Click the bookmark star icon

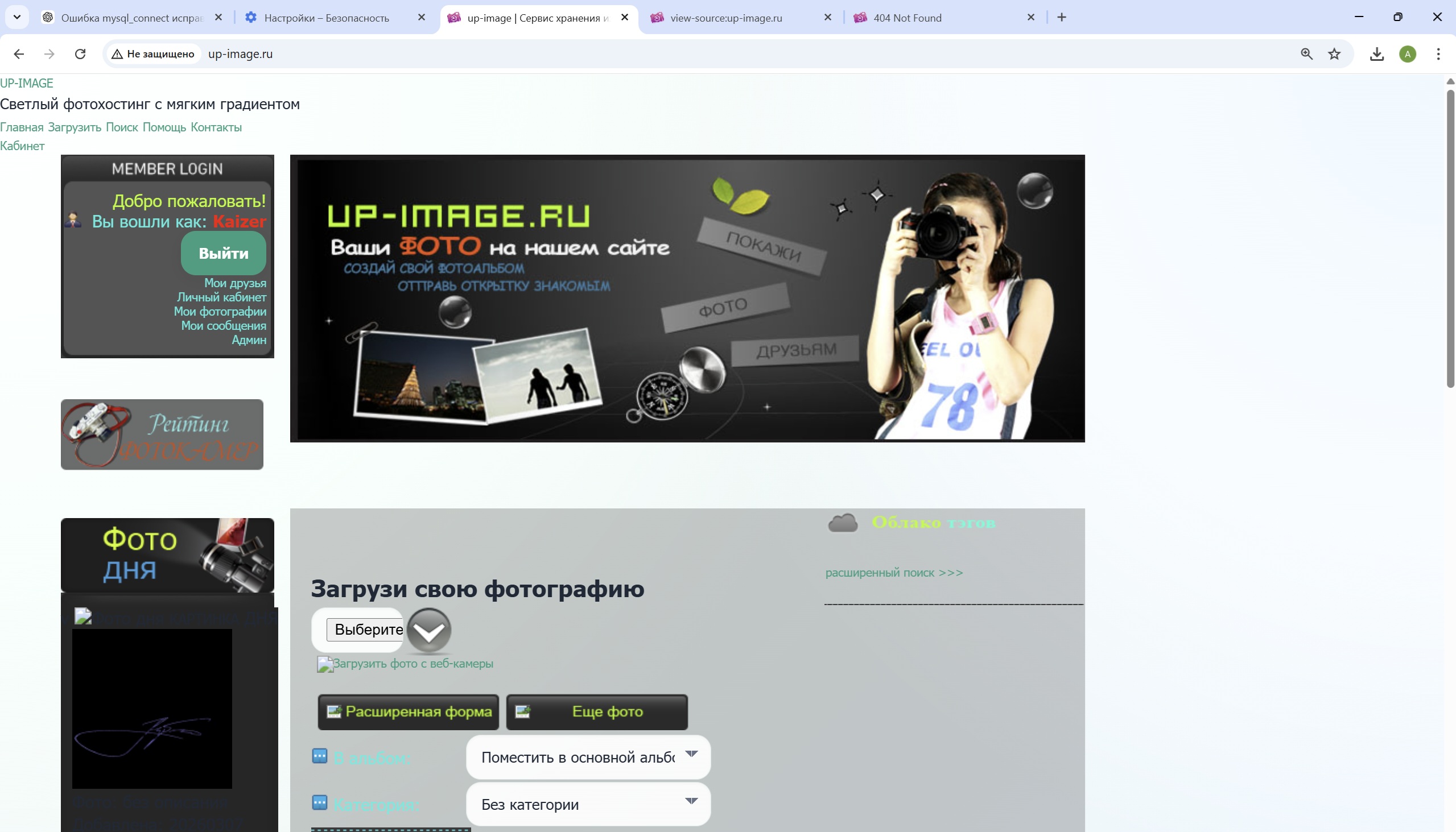click(x=1334, y=53)
